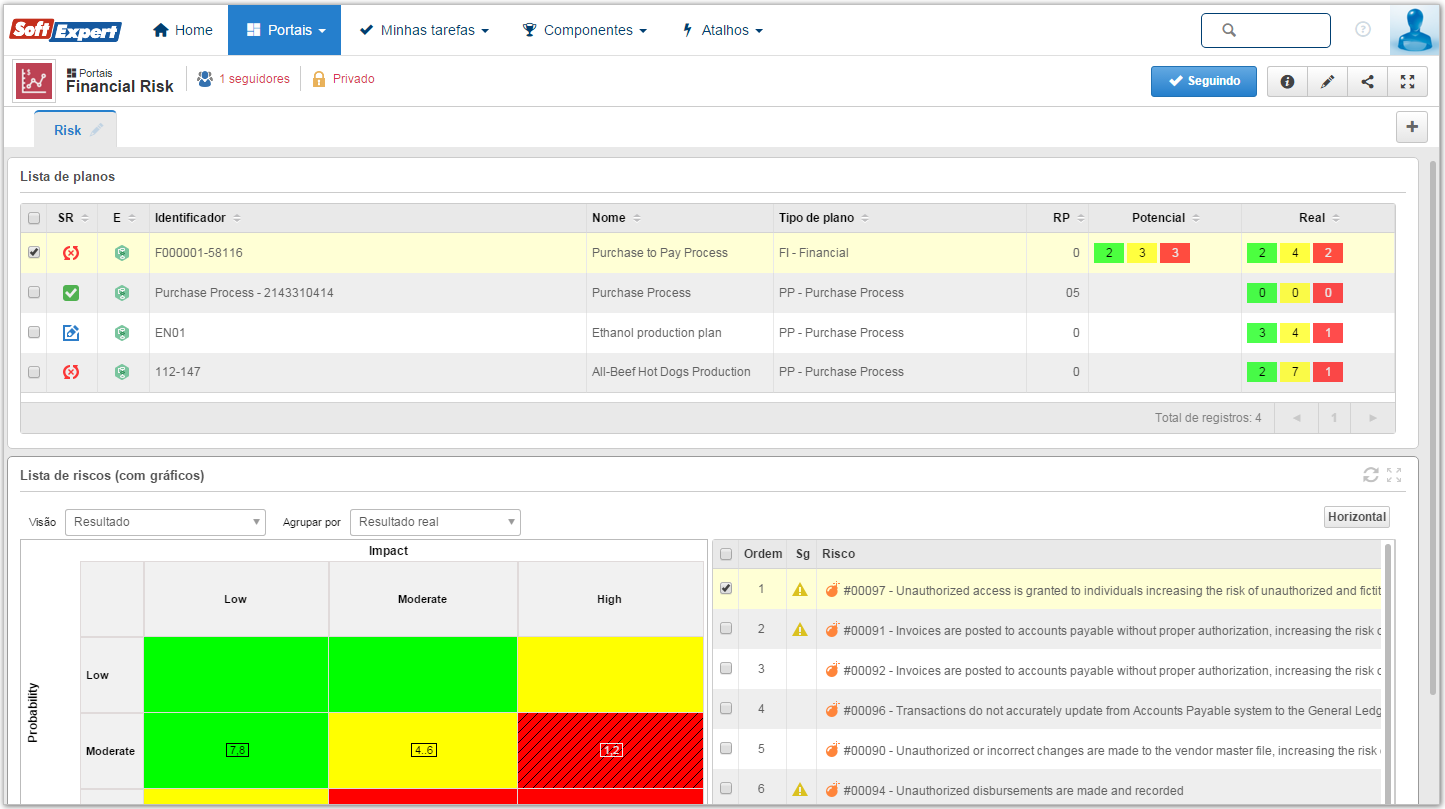Click the search input field
This screenshot has width=1445, height=809.
pyautogui.click(x=1266, y=30)
